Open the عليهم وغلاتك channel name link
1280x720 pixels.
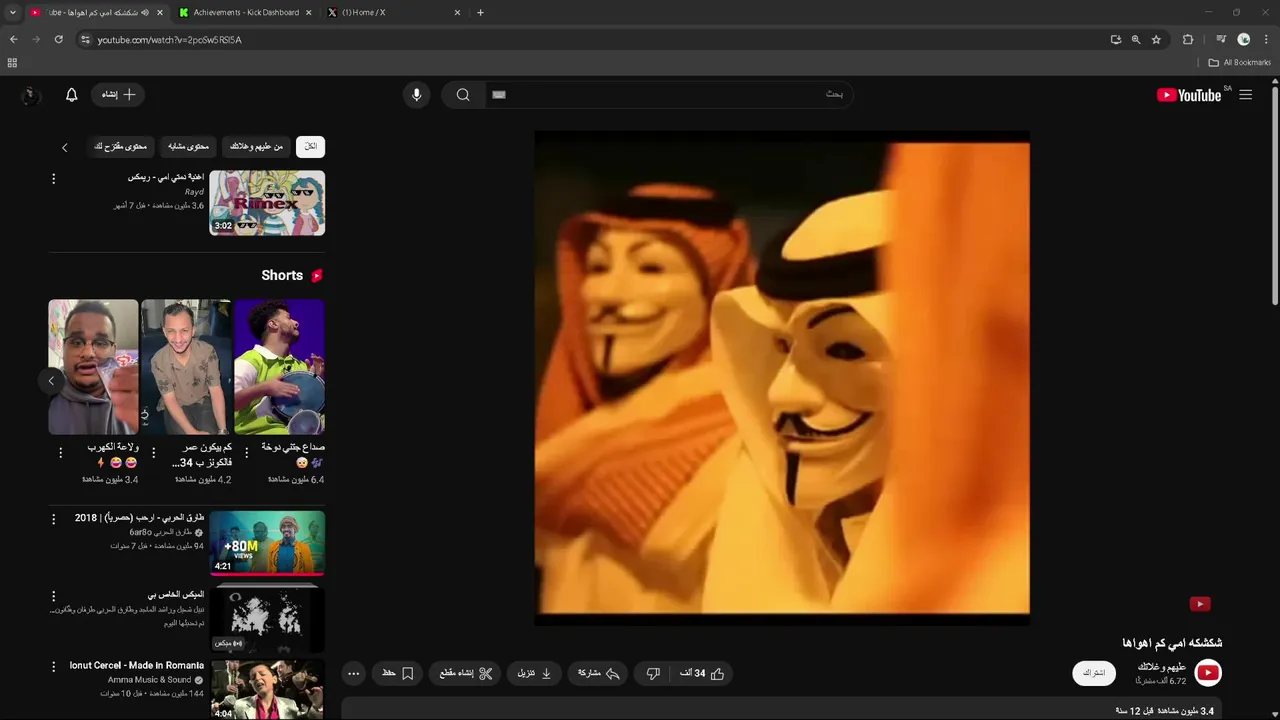click(x=1162, y=667)
